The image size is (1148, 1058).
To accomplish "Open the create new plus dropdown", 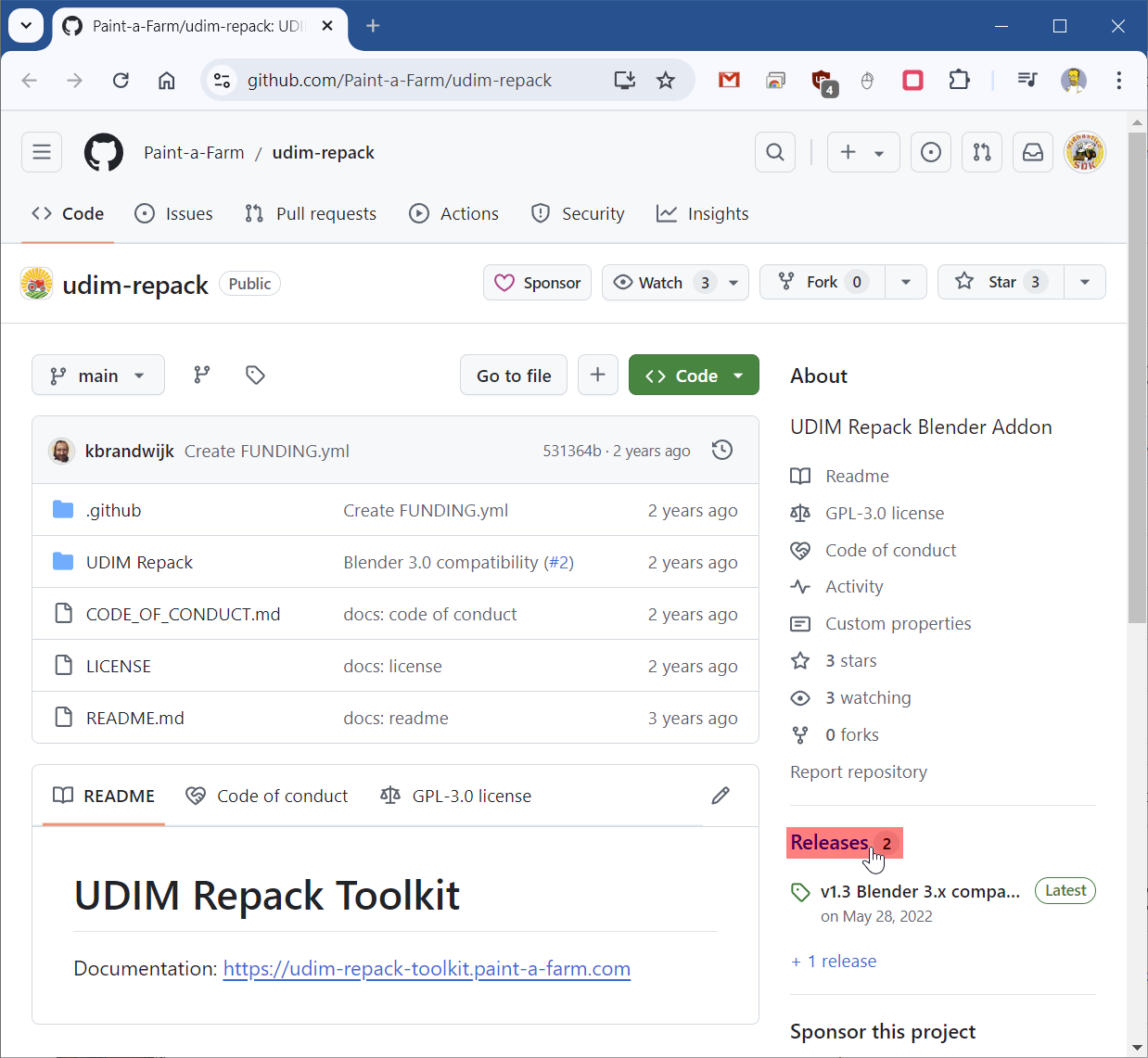I will tap(862, 152).
